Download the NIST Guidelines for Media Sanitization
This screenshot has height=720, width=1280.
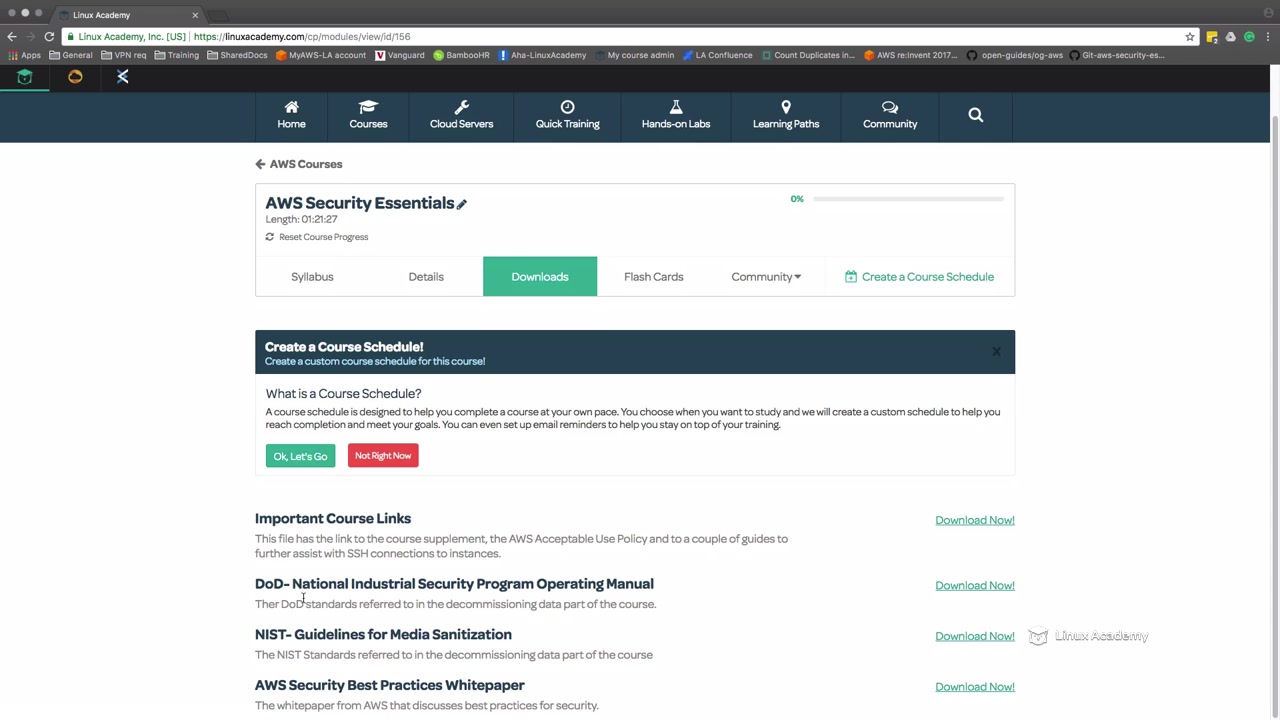tap(975, 636)
